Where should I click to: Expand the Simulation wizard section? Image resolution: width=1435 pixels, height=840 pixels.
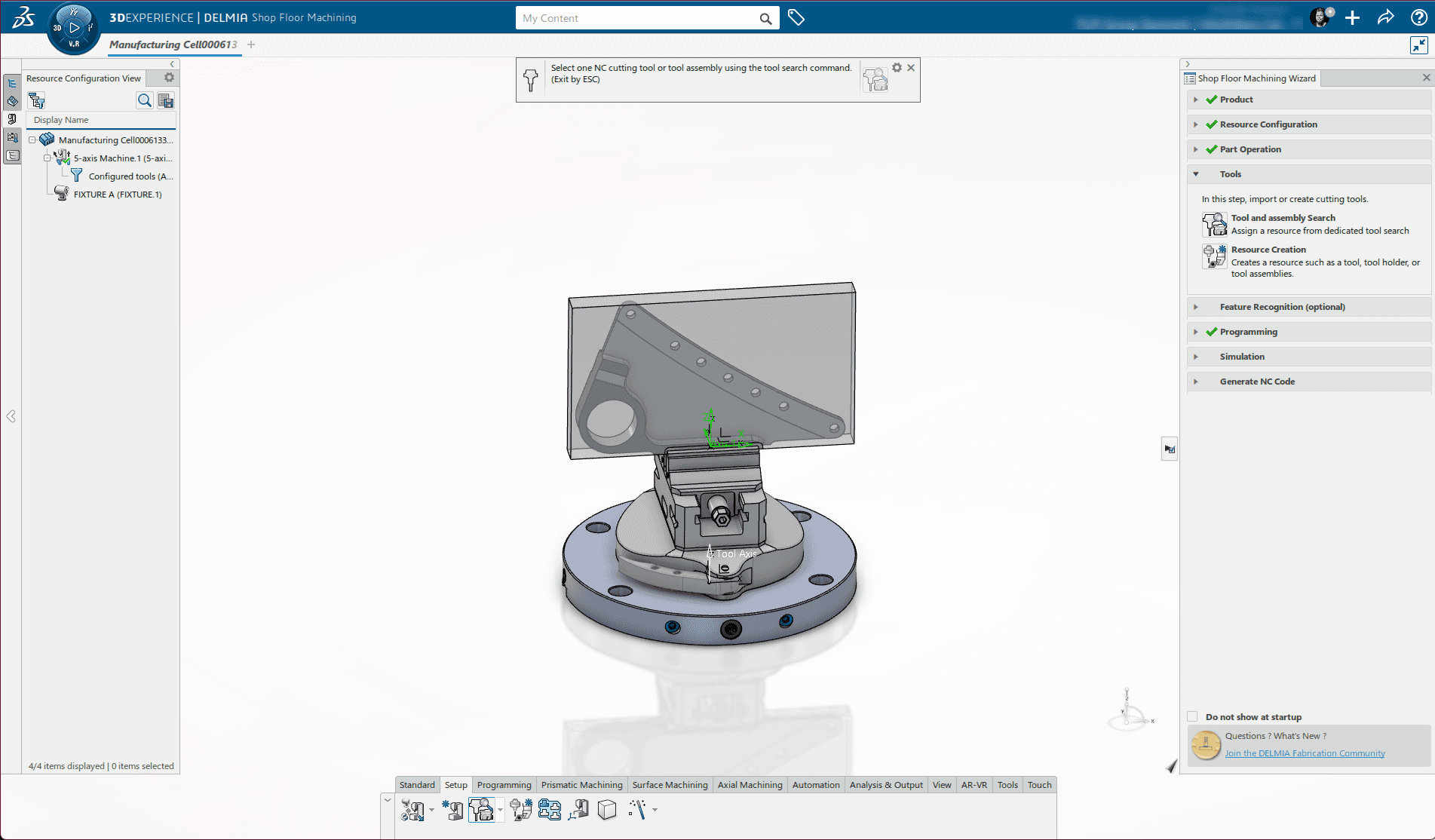1196,357
